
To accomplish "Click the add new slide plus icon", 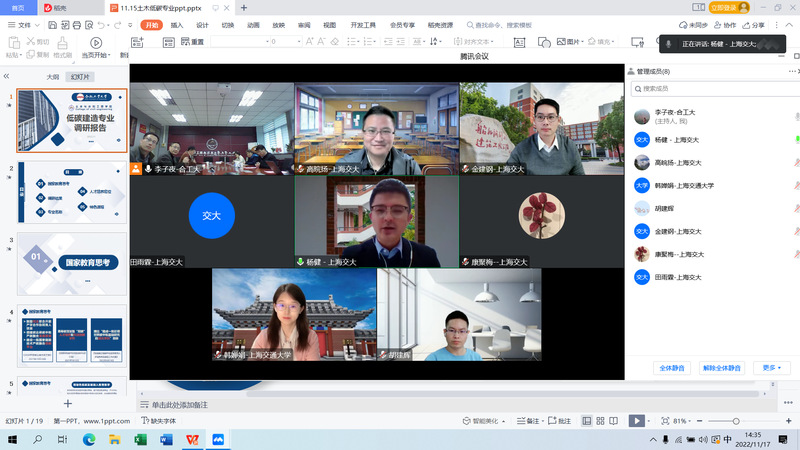I will (68, 404).
